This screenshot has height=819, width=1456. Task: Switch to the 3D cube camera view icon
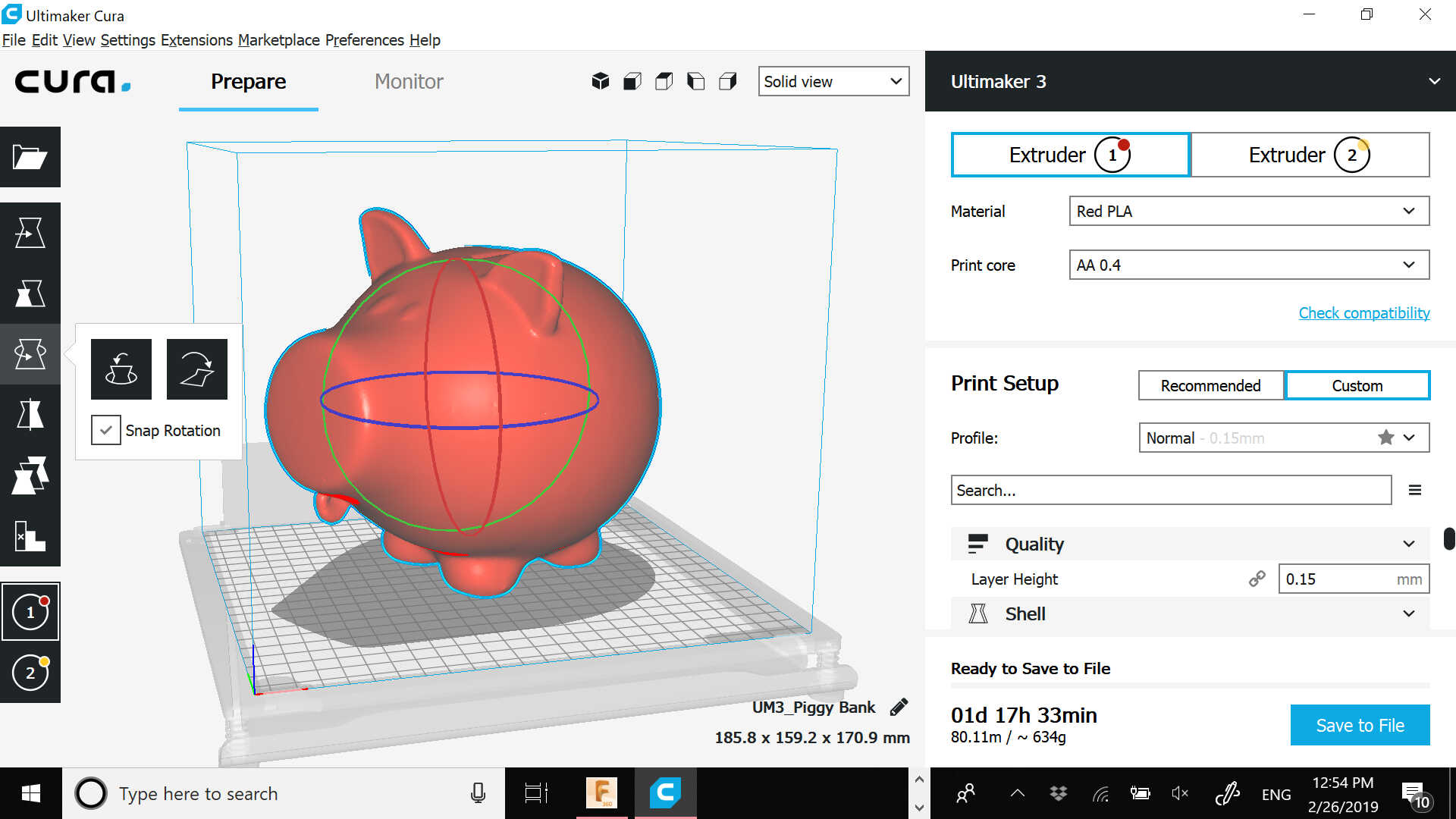pyautogui.click(x=600, y=81)
